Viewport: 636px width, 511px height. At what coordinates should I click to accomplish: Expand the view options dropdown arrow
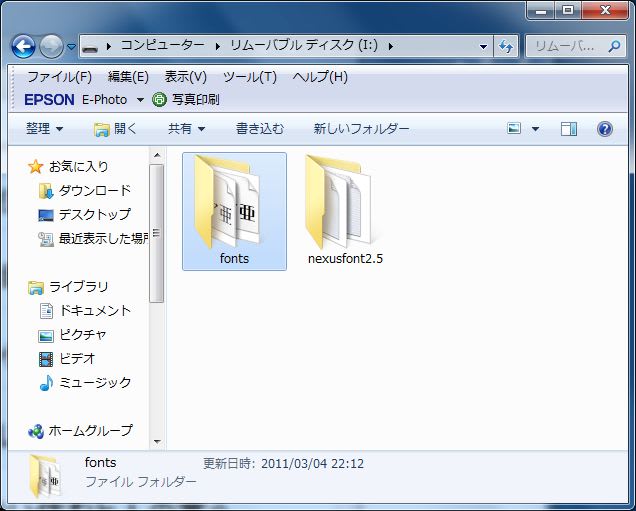(x=535, y=129)
